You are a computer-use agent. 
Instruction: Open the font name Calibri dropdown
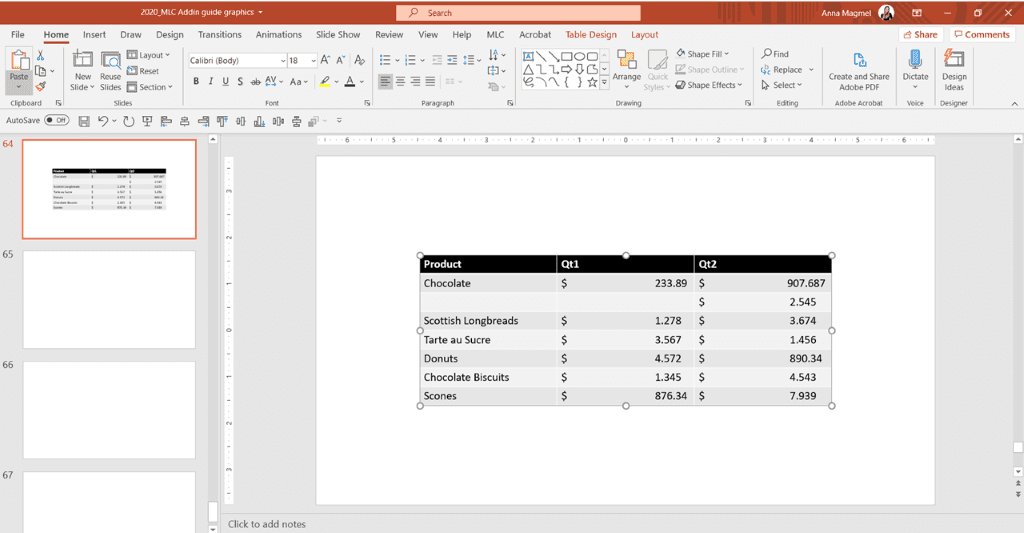point(283,61)
